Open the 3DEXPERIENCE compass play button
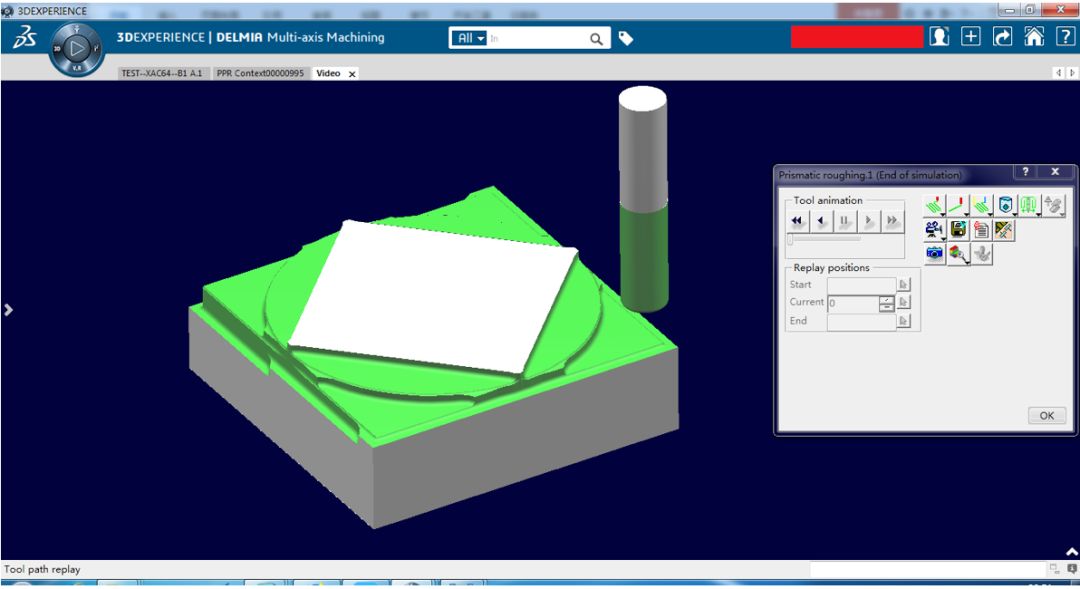This screenshot has height=589, width=1080. pos(77,48)
